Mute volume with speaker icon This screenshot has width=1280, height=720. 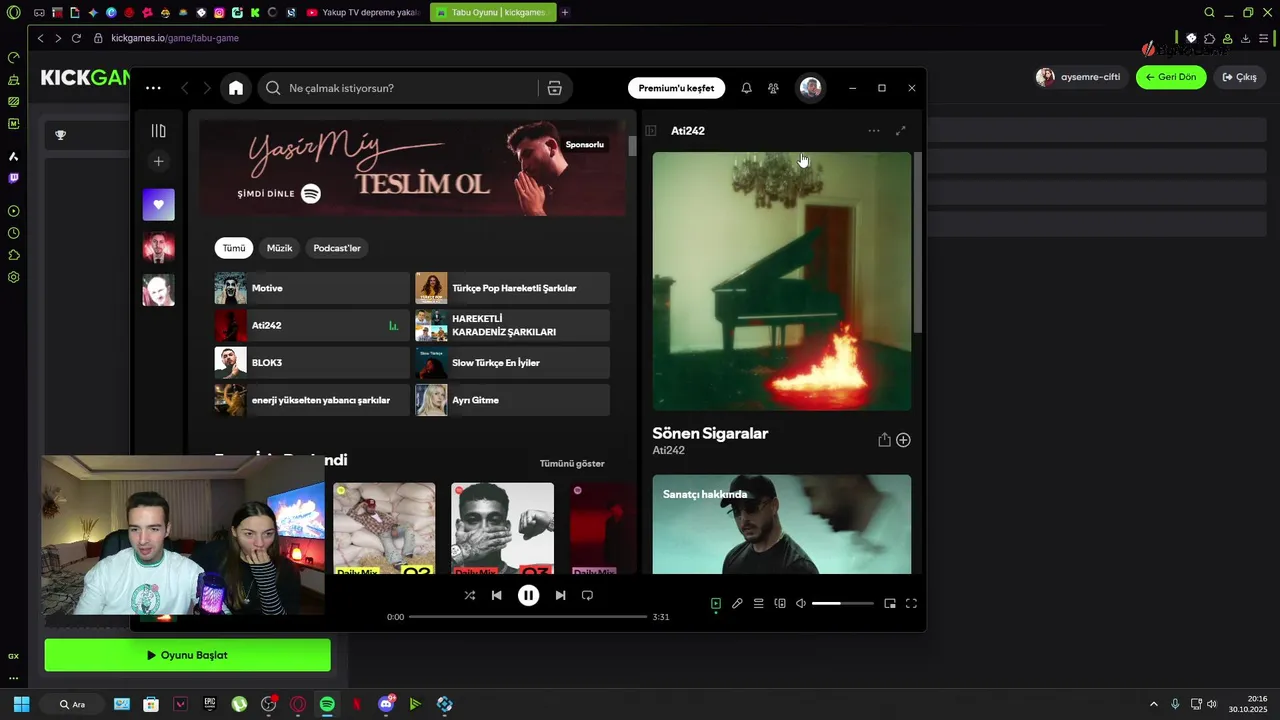click(801, 603)
